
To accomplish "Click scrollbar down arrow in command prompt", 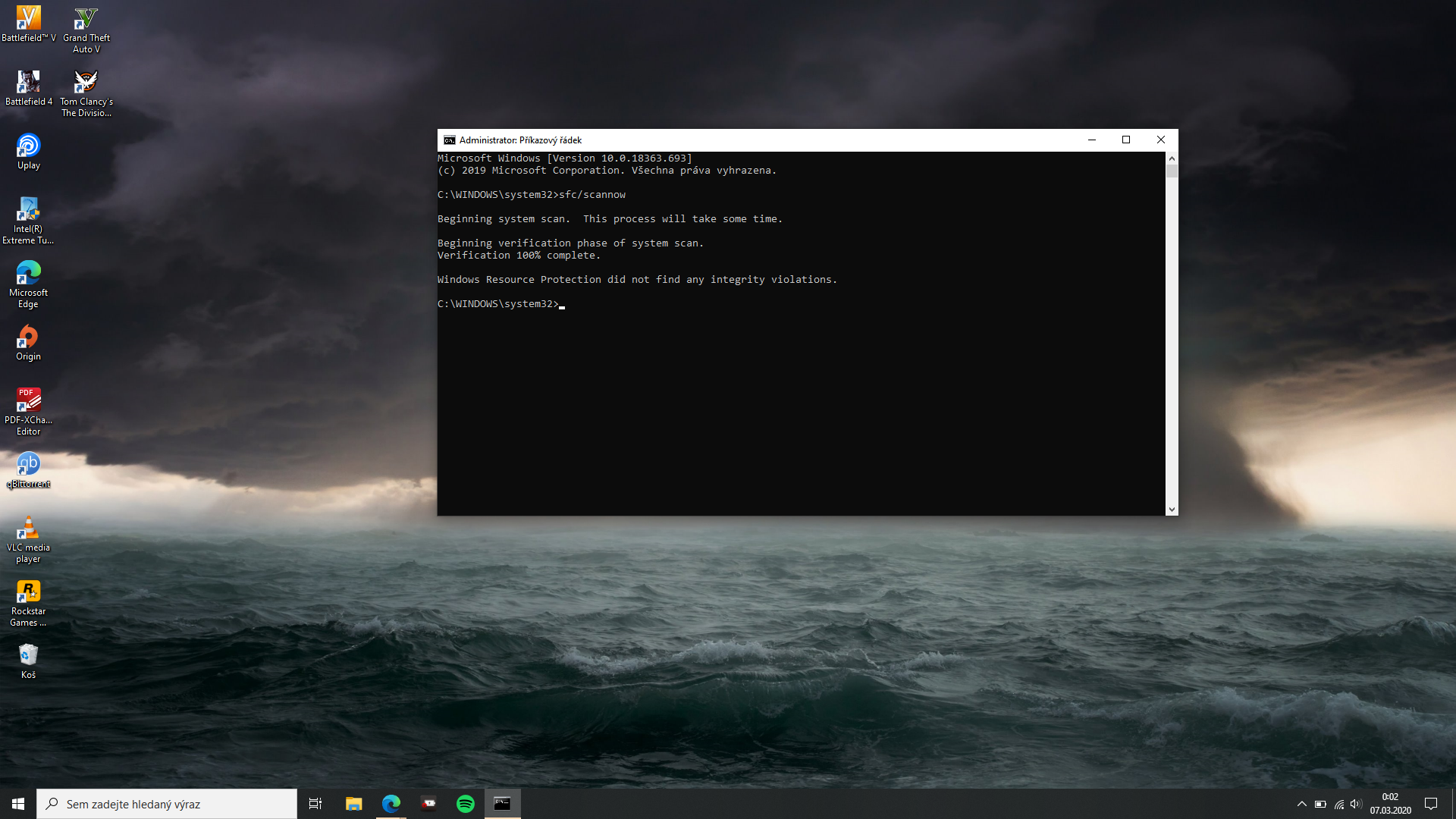I will pos(1172,510).
